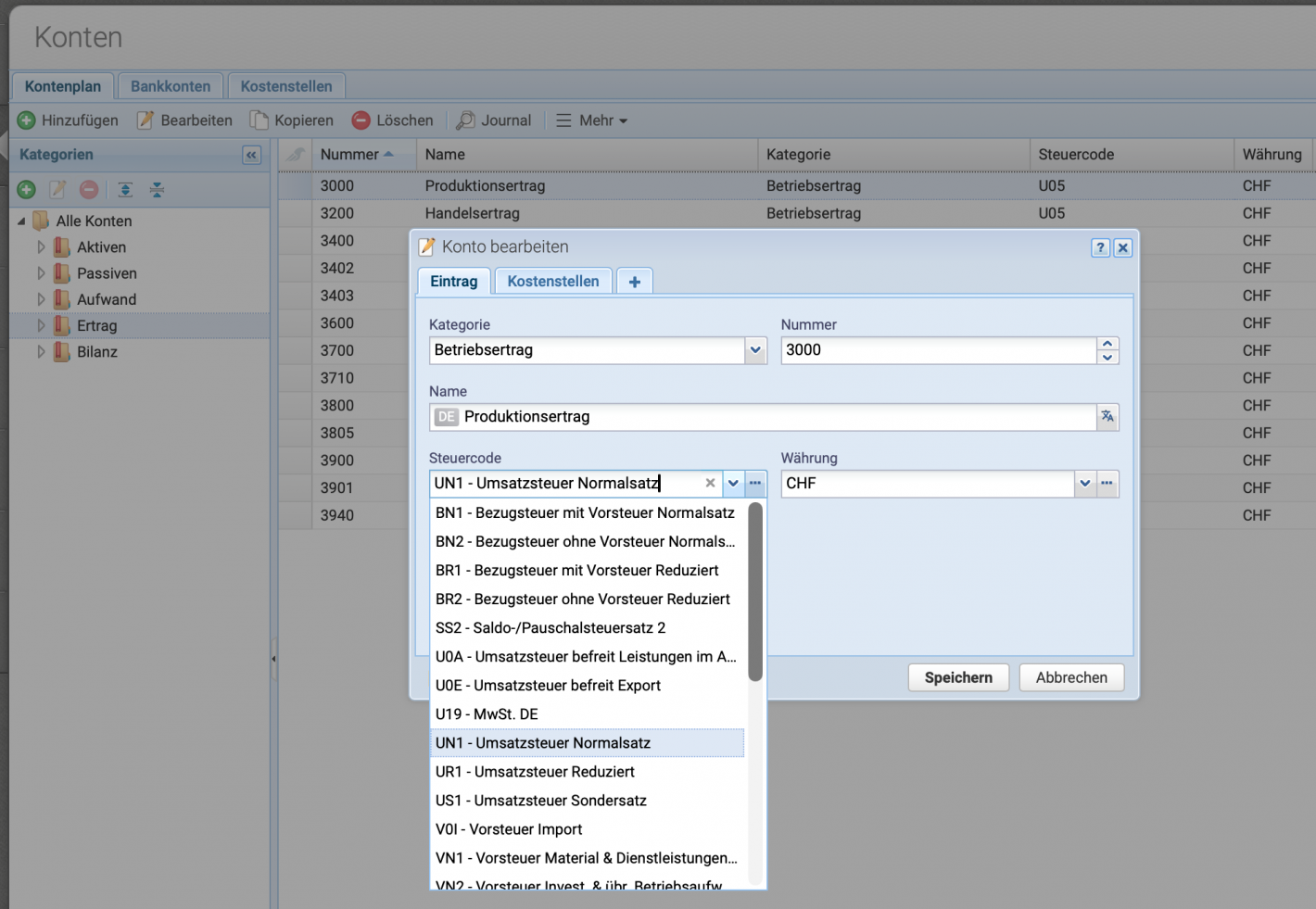
Task: Click the Abbrechen button
Action: click(x=1071, y=677)
